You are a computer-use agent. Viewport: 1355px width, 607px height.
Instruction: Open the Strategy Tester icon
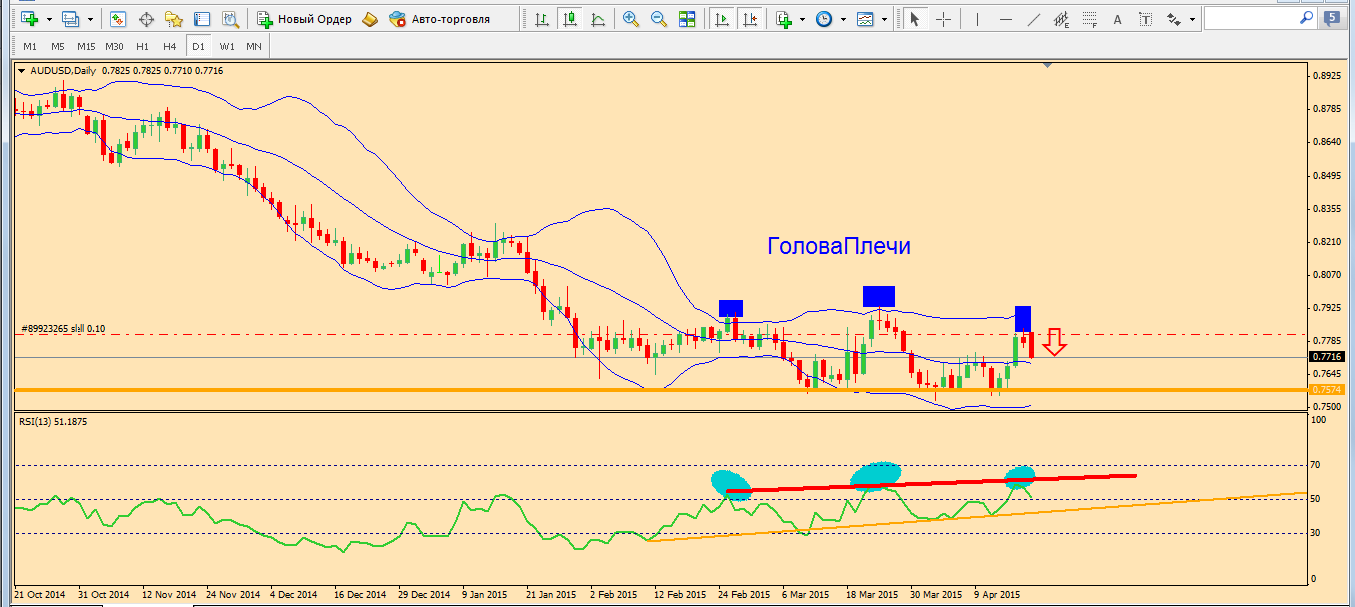point(230,18)
